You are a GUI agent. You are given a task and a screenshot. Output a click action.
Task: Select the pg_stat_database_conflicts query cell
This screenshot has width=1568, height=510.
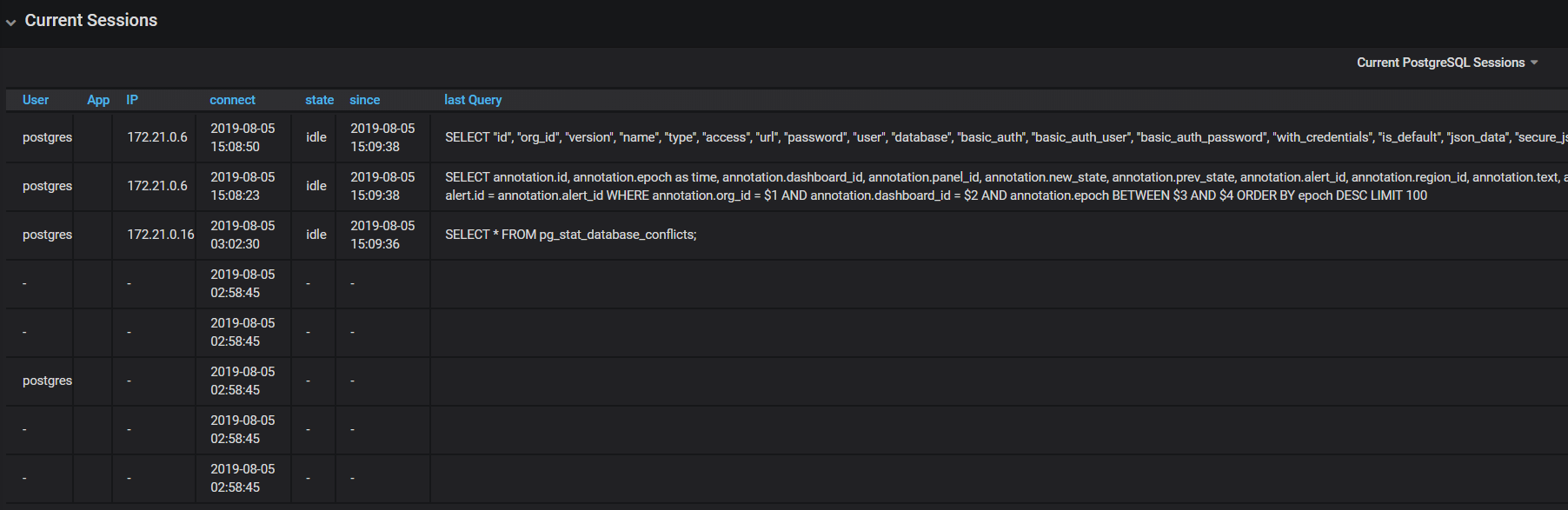[x=571, y=235]
